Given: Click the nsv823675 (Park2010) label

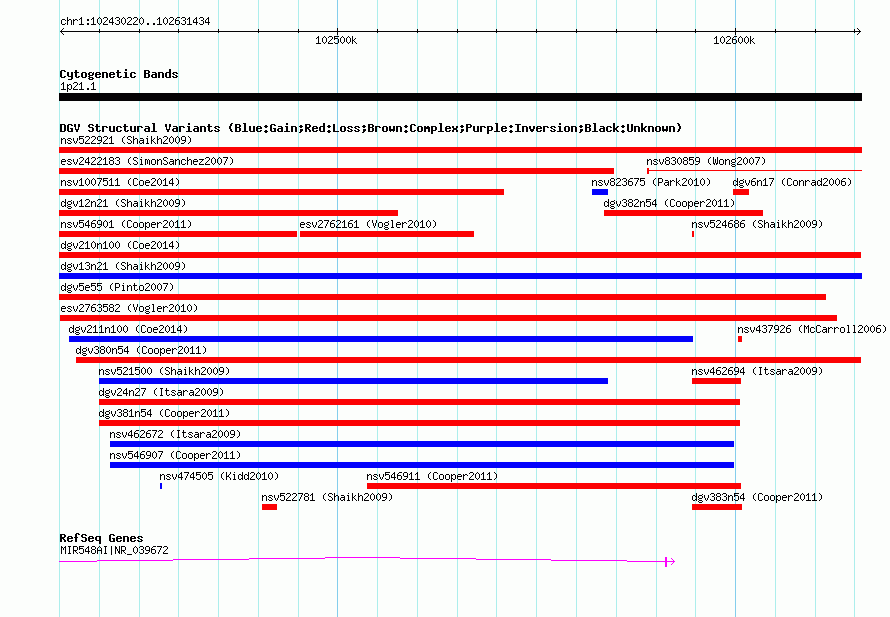Looking at the screenshot, I should [x=651, y=182].
